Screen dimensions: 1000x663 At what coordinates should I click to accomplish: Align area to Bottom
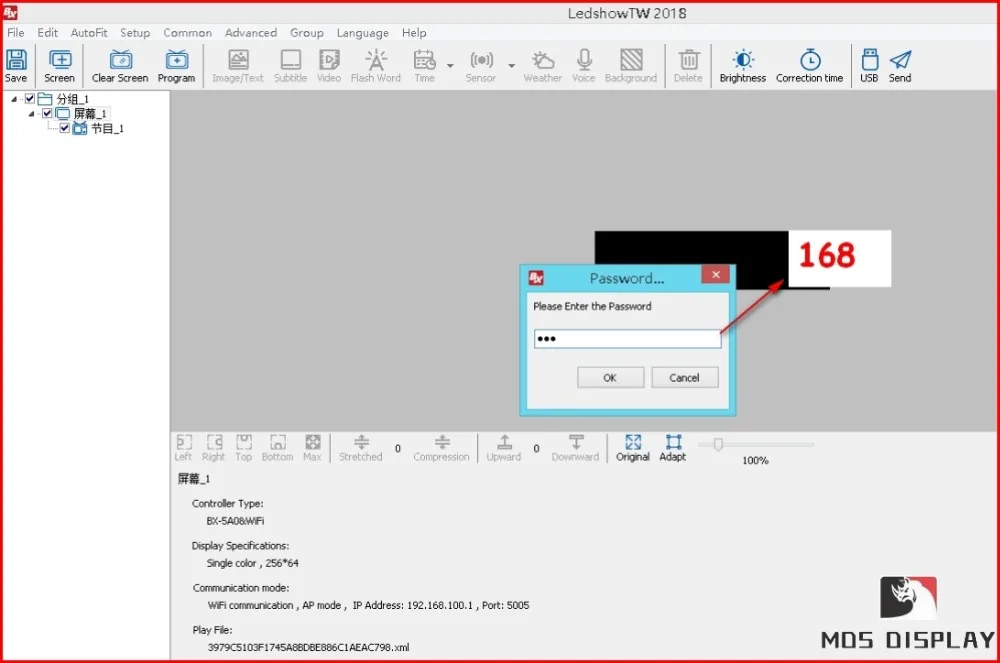point(277,448)
